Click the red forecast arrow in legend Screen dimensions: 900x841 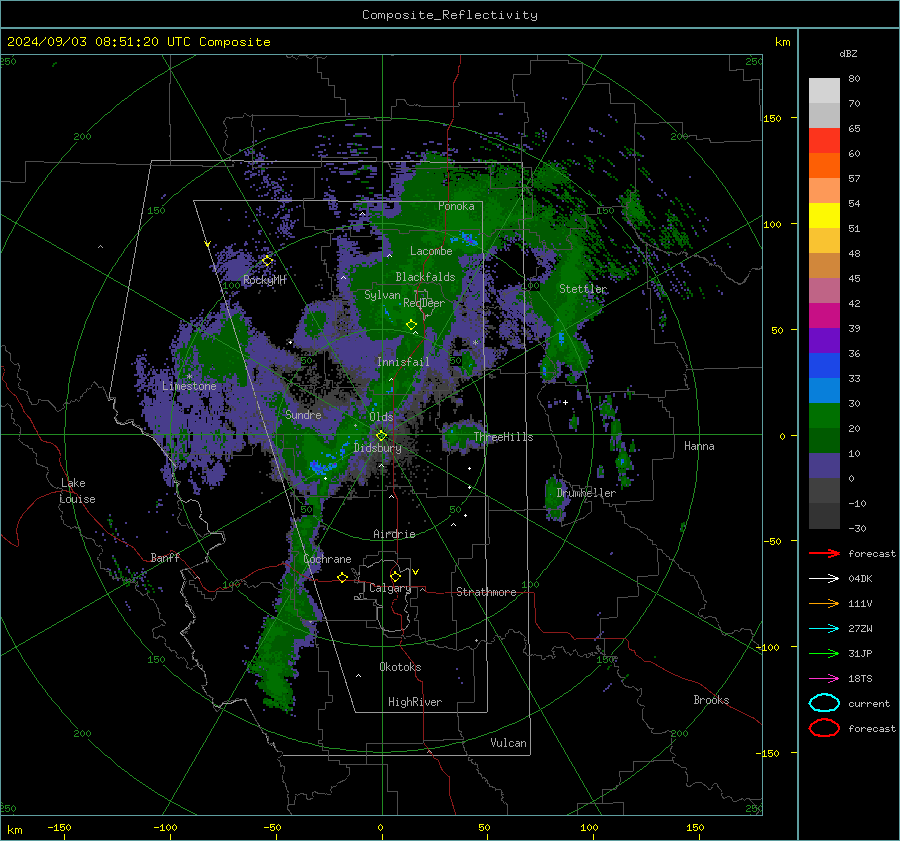[824, 553]
